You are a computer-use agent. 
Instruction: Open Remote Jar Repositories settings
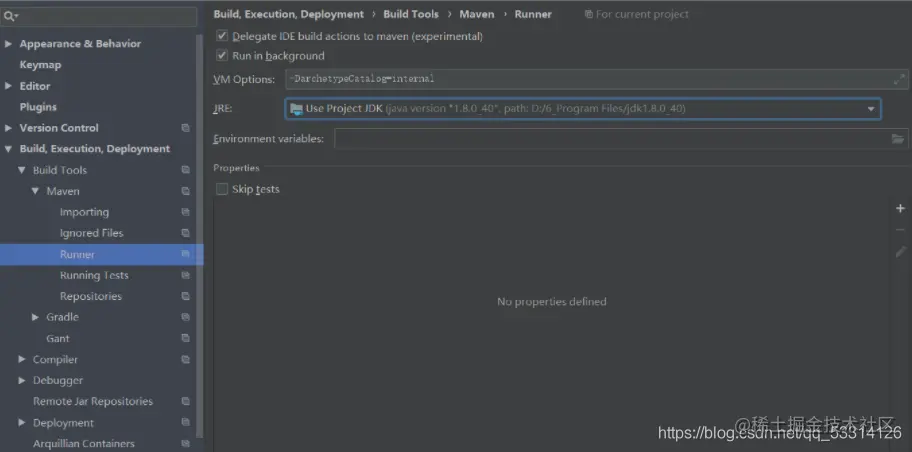click(x=93, y=401)
